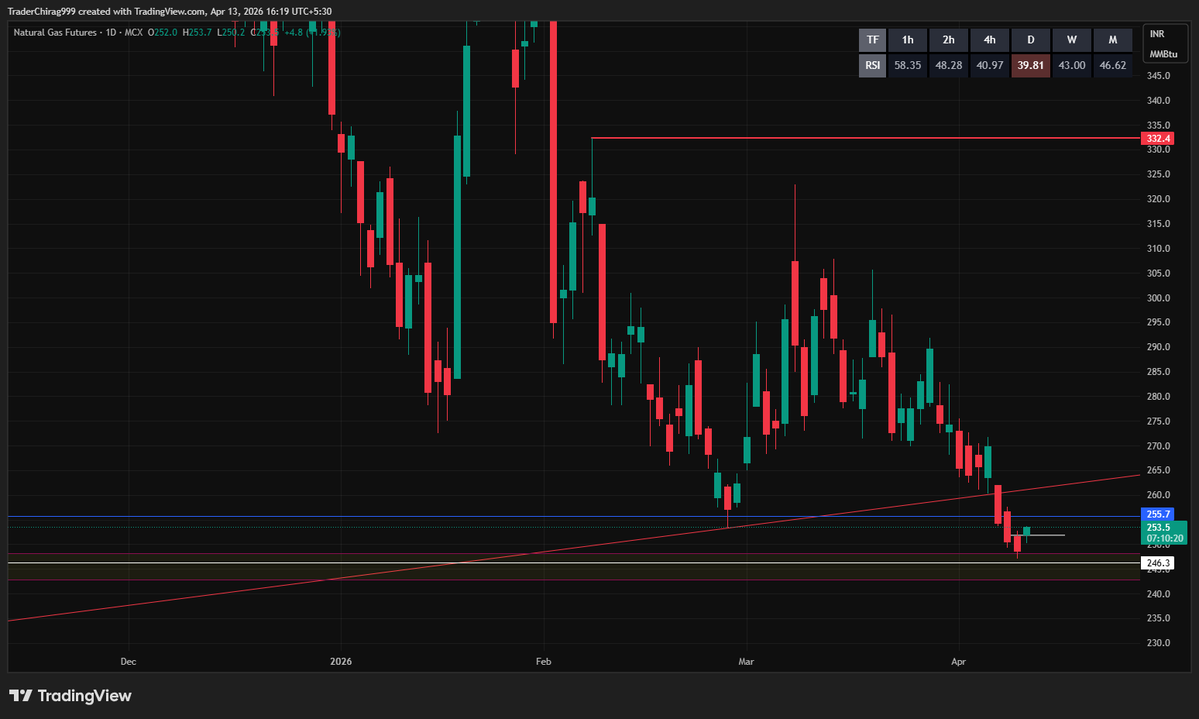This screenshot has height=719, width=1199.
Task: Click the 246.3 price label
Action: tap(1158, 562)
